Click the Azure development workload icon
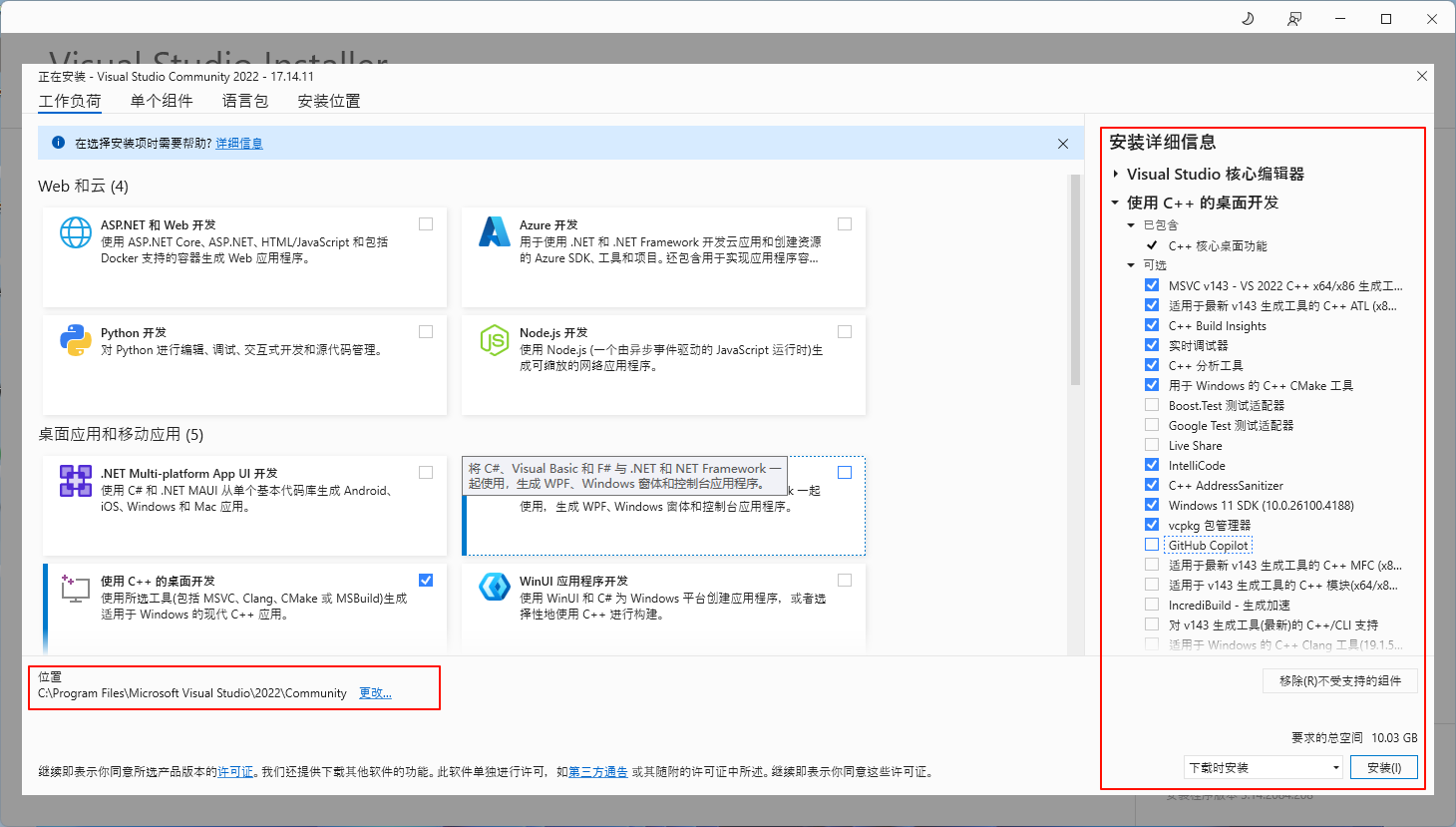1456x827 pixels. (x=495, y=232)
